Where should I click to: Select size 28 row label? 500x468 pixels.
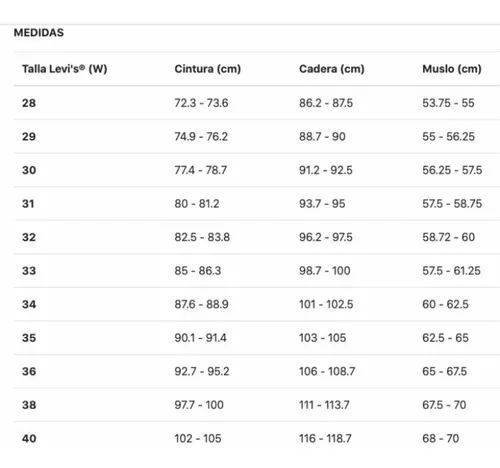tap(29, 103)
